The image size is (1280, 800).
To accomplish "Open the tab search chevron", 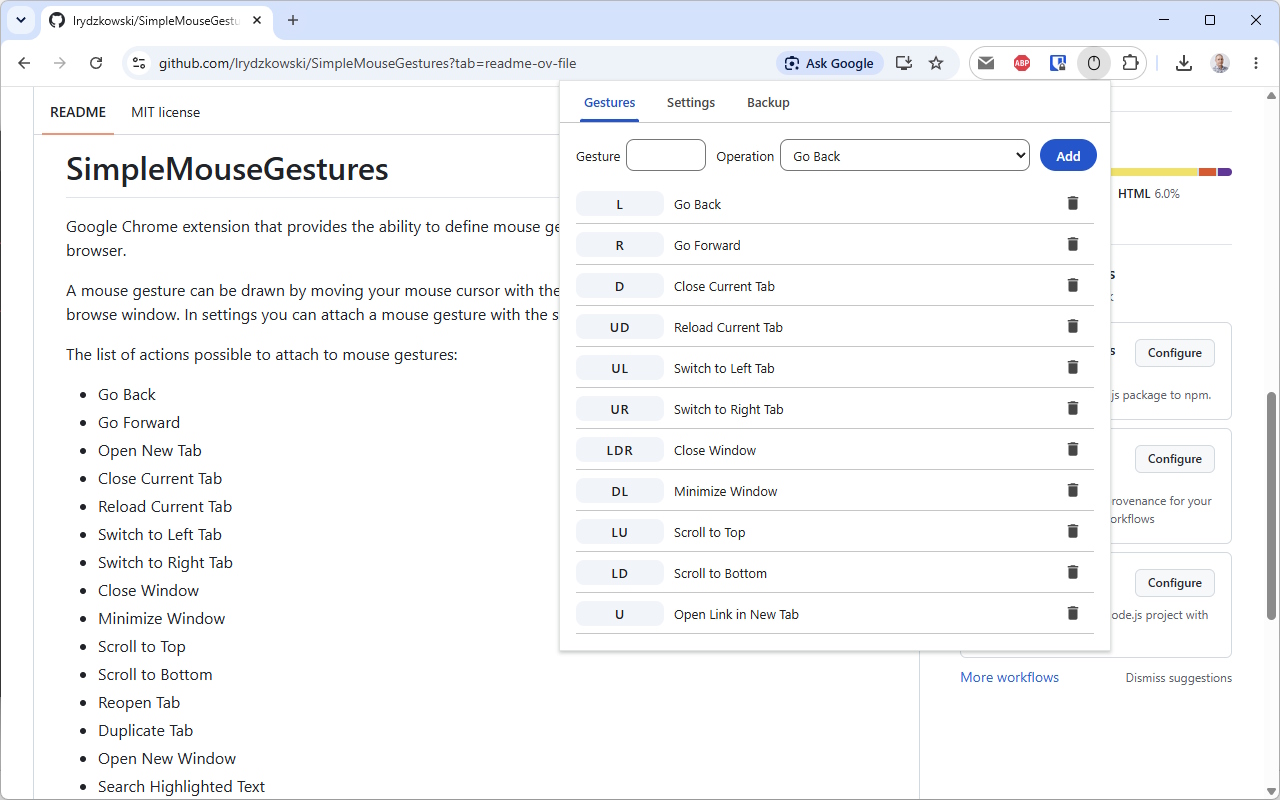I will pyautogui.click(x=21, y=20).
